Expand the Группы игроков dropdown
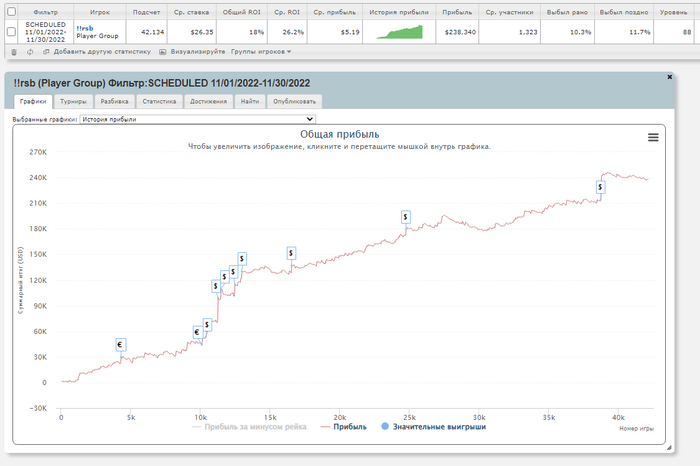 [261, 52]
